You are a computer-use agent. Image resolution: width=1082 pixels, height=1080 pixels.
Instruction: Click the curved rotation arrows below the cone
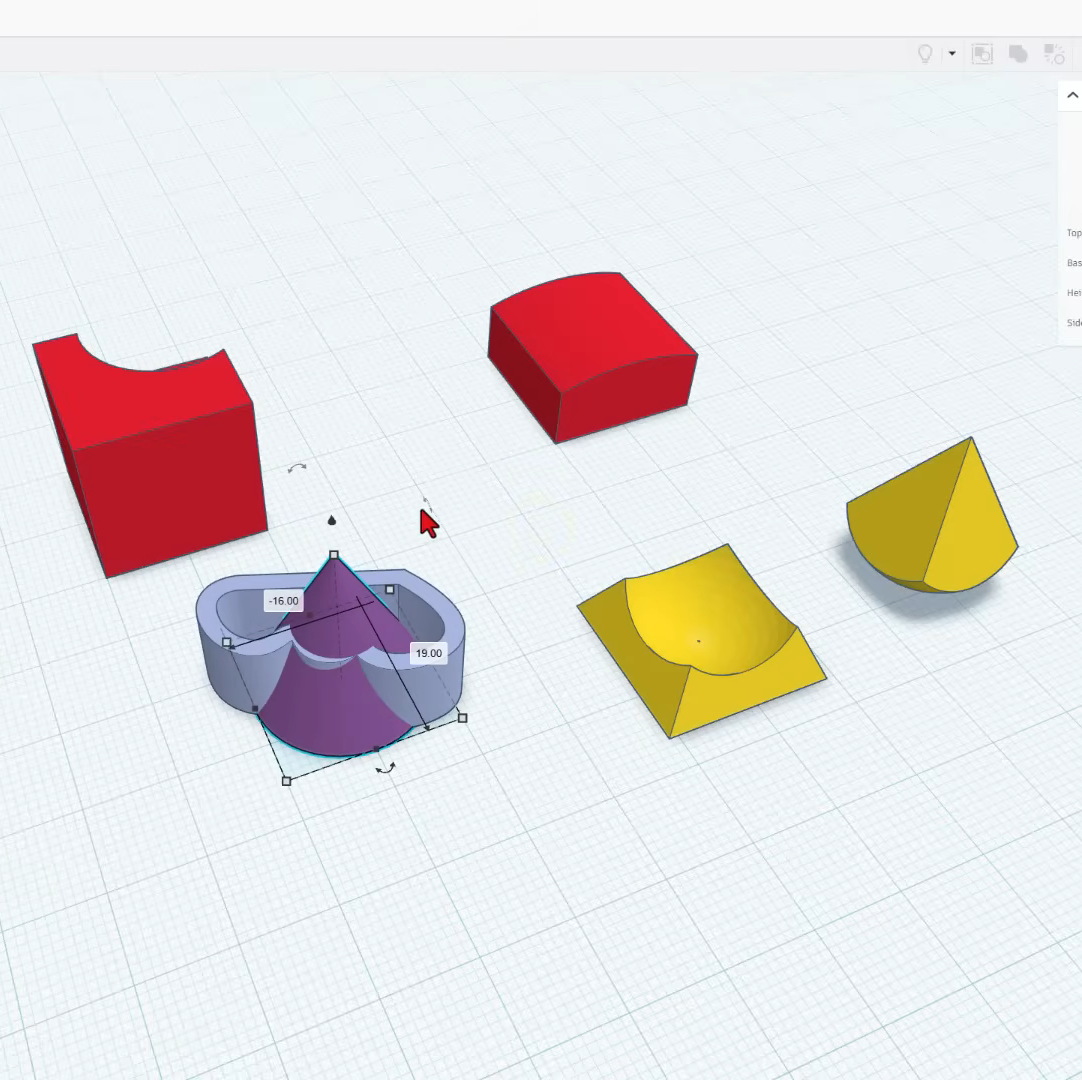click(x=385, y=768)
